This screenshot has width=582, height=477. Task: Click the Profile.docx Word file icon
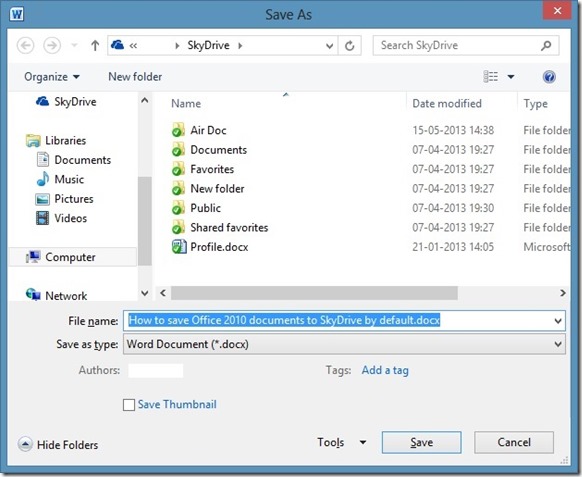(x=179, y=247)
